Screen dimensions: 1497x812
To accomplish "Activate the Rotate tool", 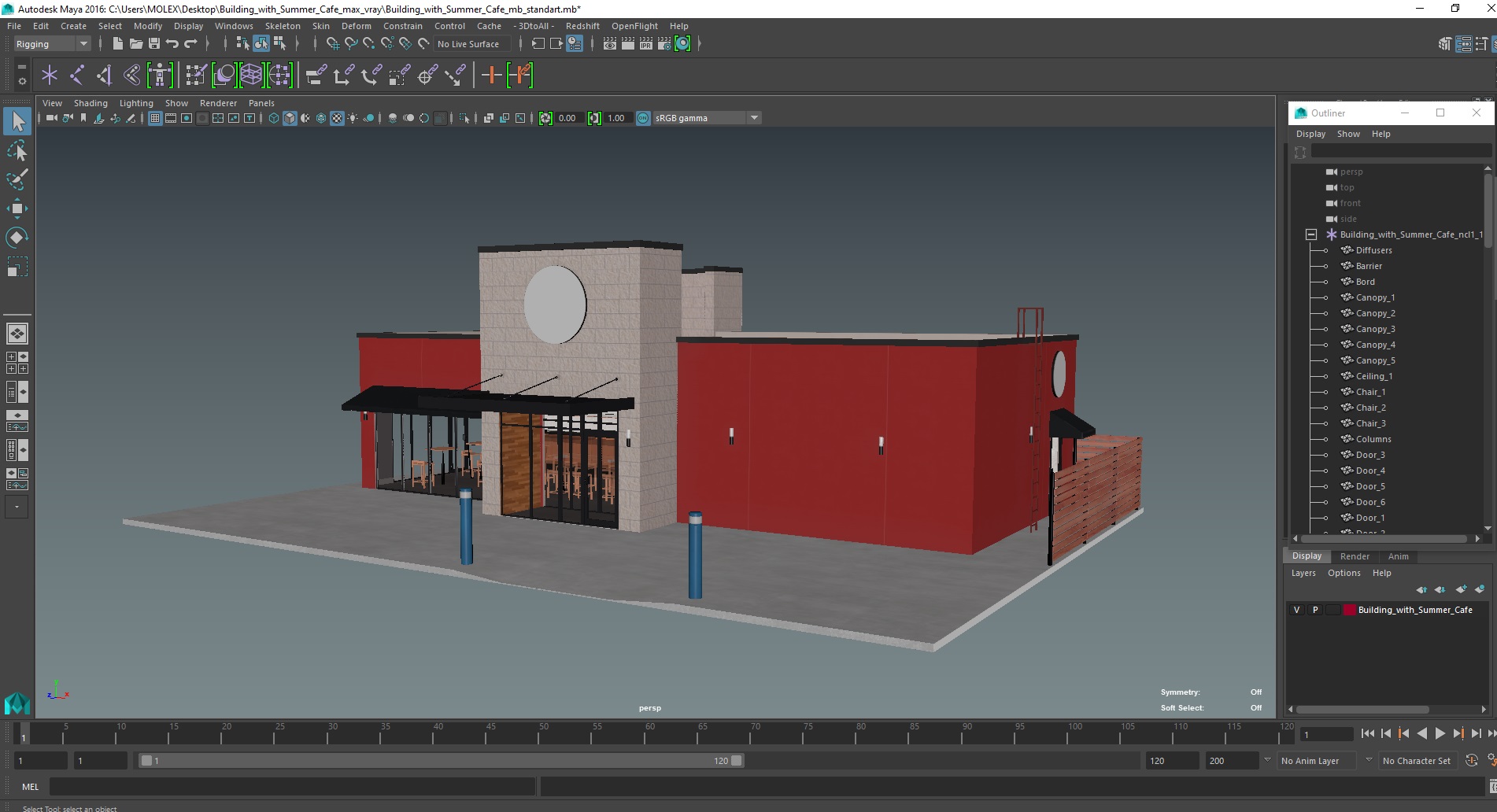I will click(17, 237).
